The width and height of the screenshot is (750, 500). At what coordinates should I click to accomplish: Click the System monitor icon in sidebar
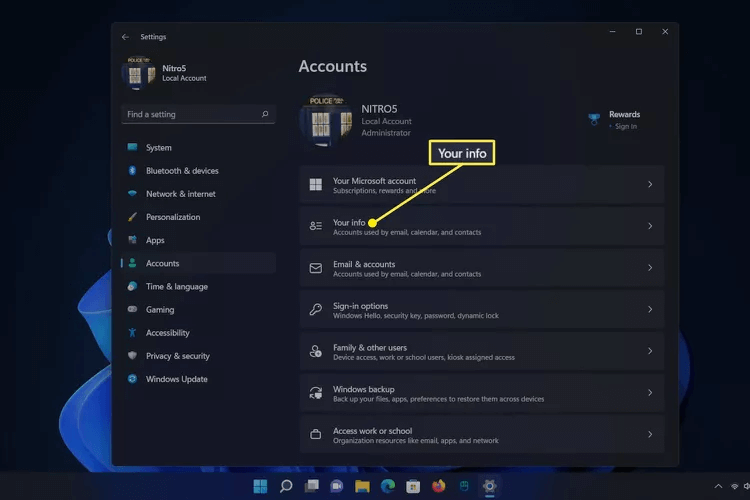click(x=132, y=147)
